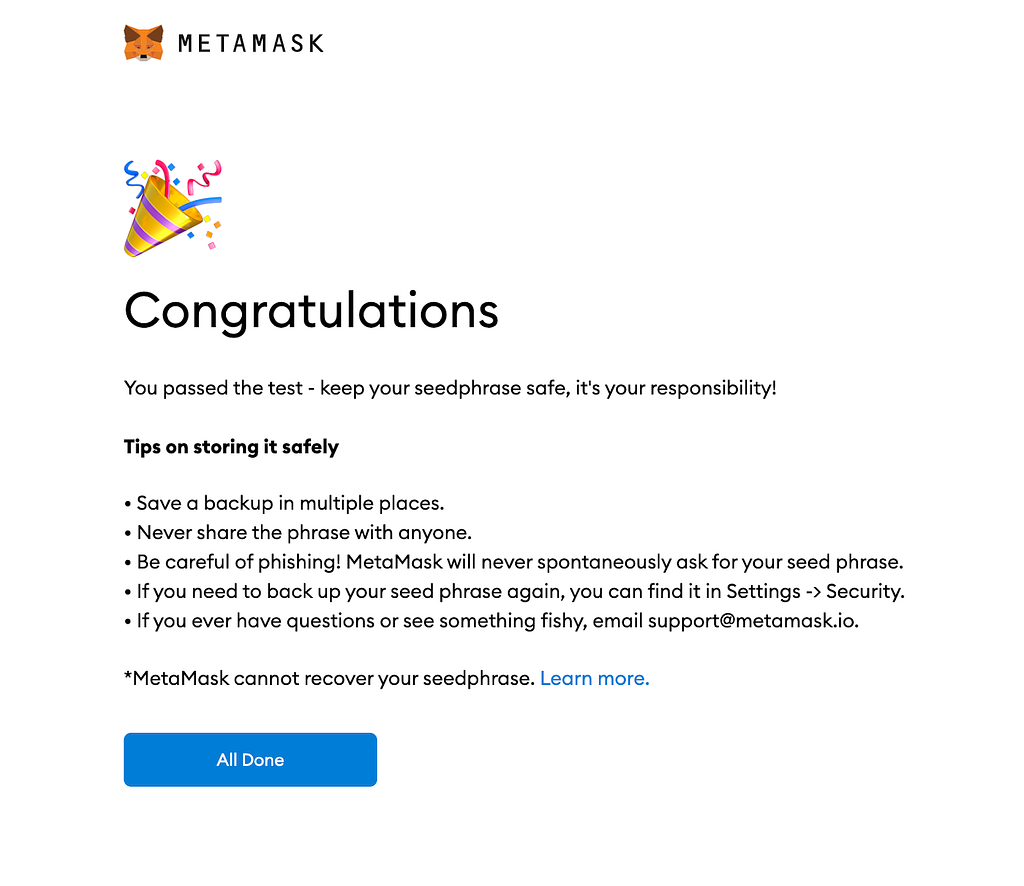Viewport: 1024px width, 886px height.
Task: Click 'Tips on storing it safely' heading
Action: (231, 447)
